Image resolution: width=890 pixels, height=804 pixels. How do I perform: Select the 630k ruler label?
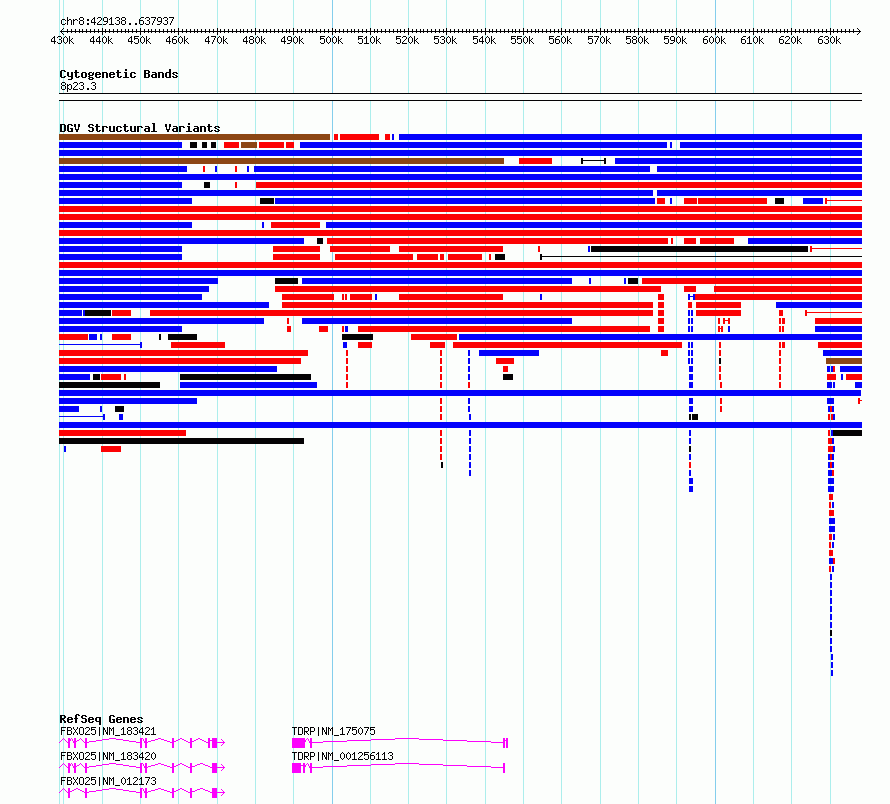(829, 40)
